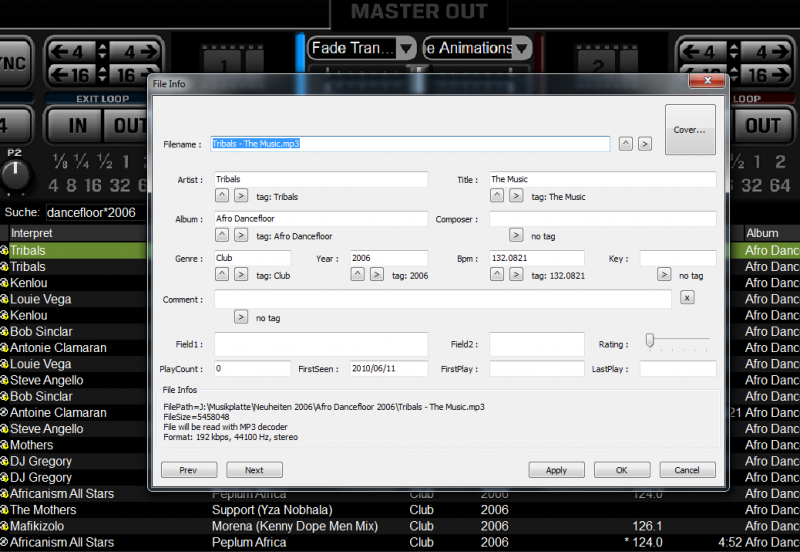Click the right-arrow button beside 'tag: Club'

click(241, 275)
